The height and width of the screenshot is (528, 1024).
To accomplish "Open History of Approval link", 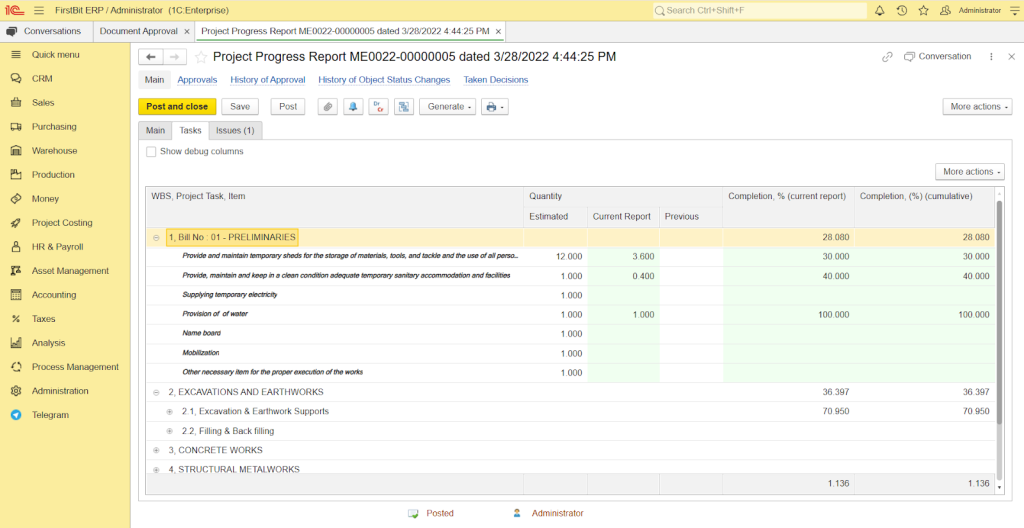I will [x=268, y=80].
